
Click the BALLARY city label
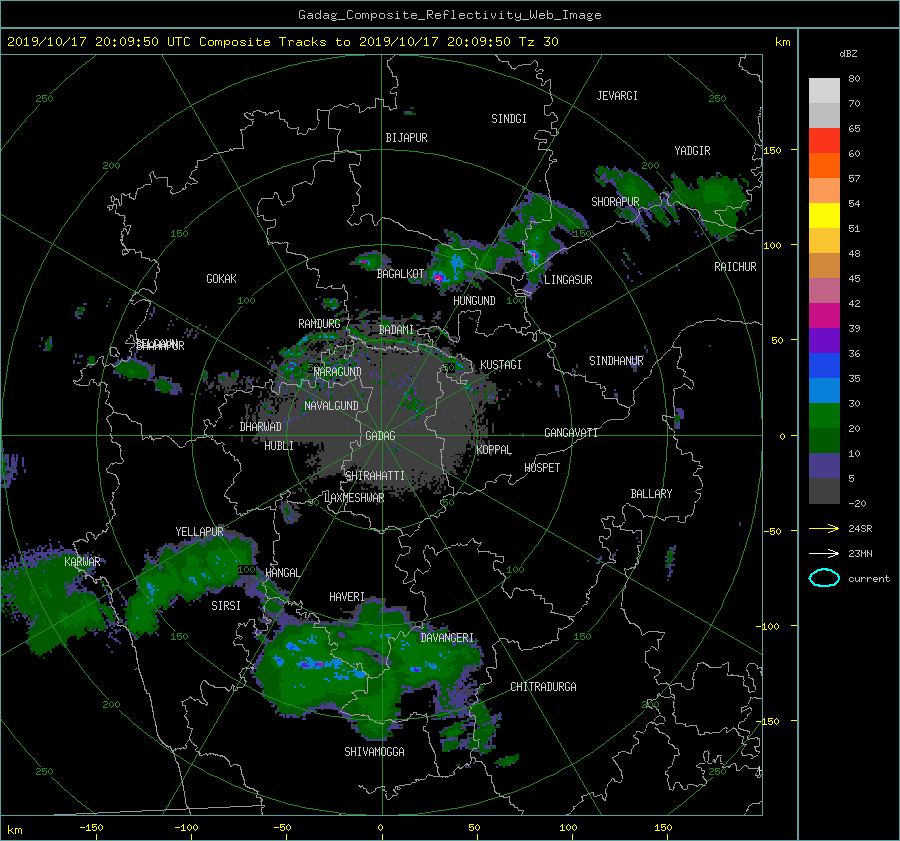651,494
